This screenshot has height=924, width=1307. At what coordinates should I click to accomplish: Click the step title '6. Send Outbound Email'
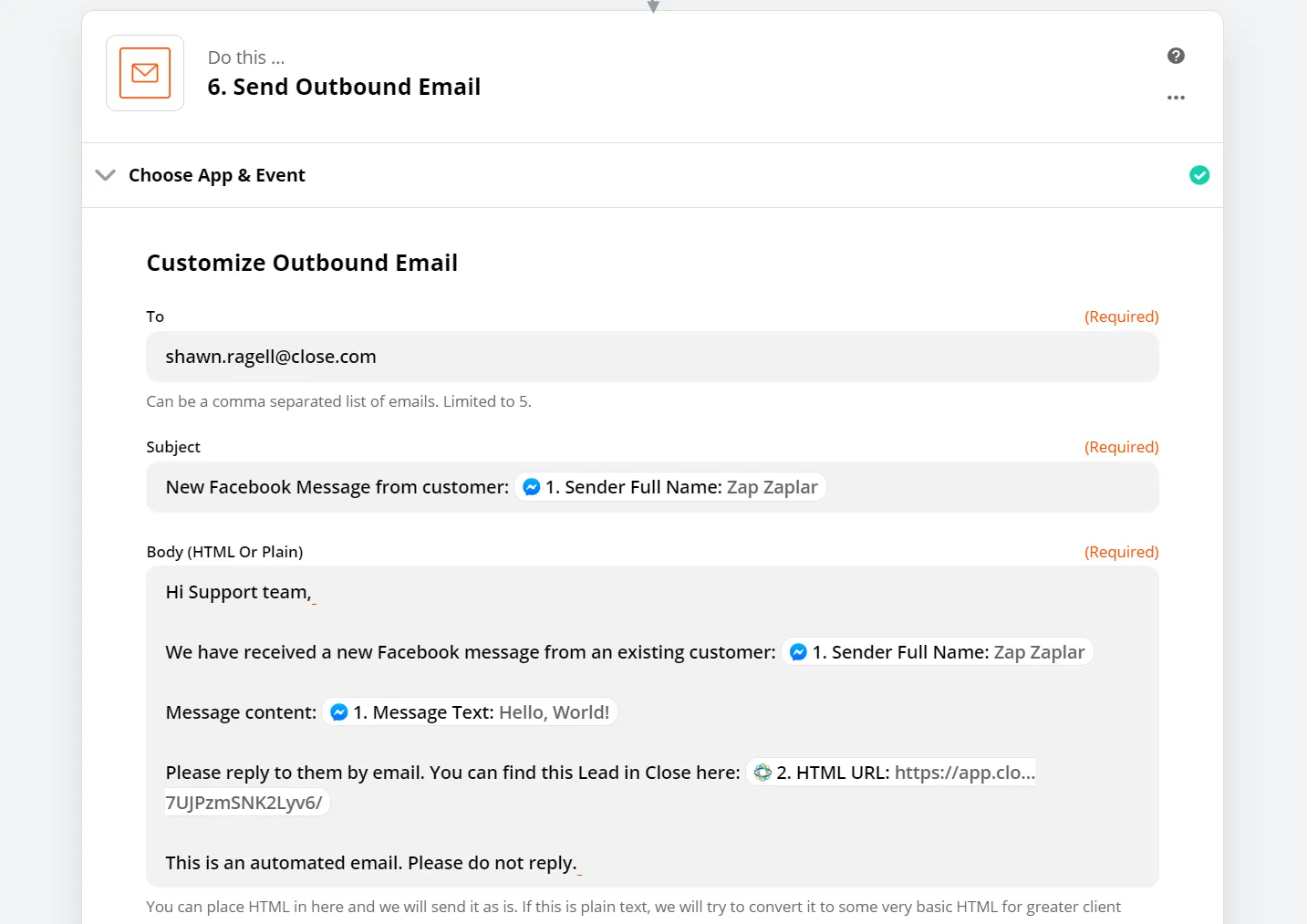pyautogui.click(x=344, y=87)
